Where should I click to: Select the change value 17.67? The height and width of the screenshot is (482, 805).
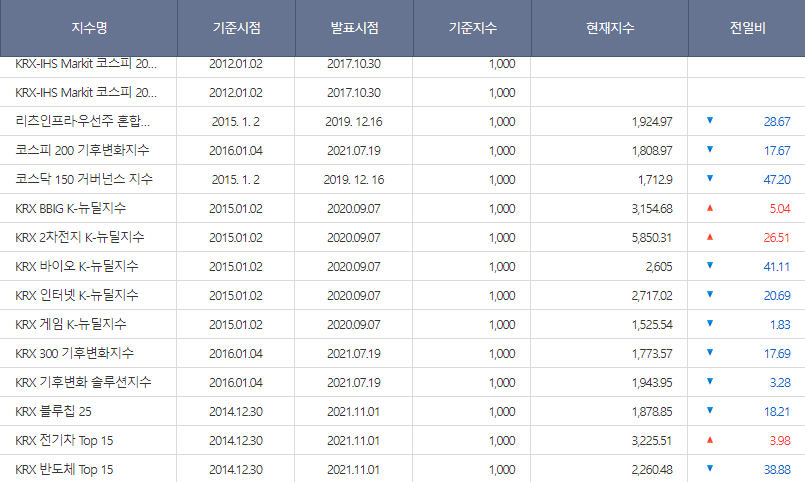(777, 151)
